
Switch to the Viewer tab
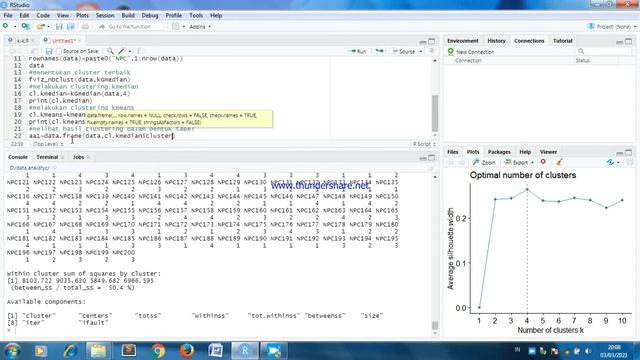point(548,152)
